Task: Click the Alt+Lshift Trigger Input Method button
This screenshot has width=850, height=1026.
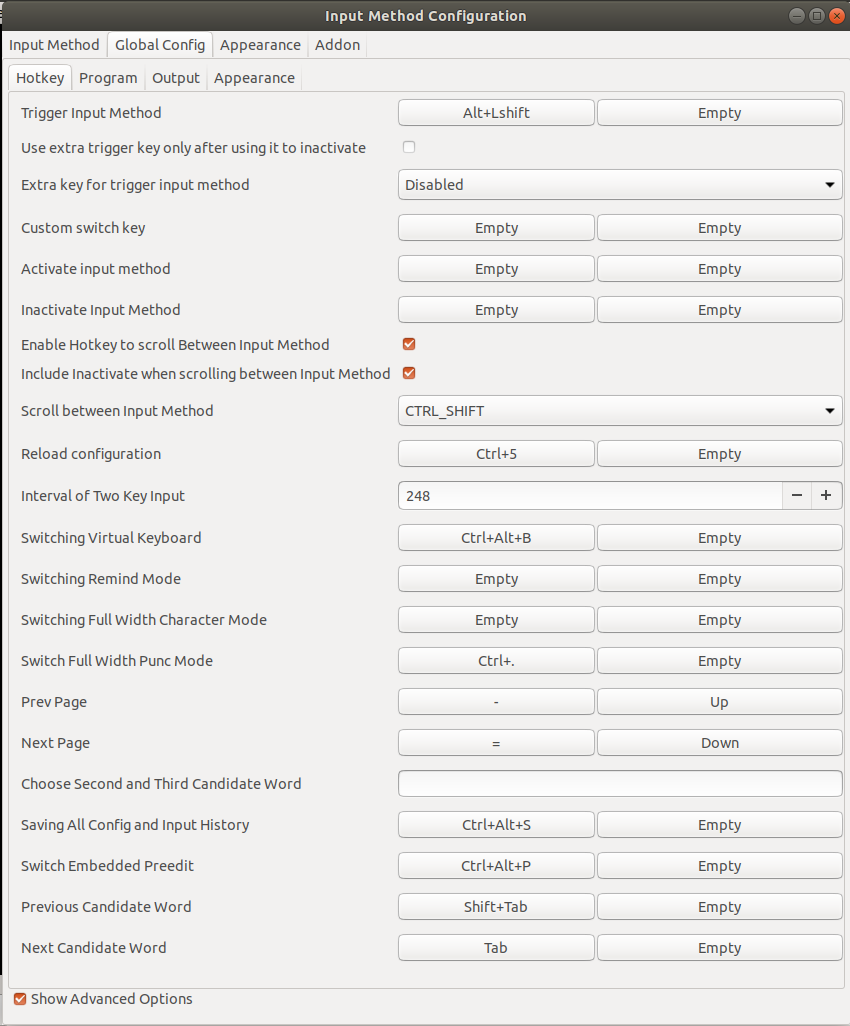Action: tap(496, 113)
